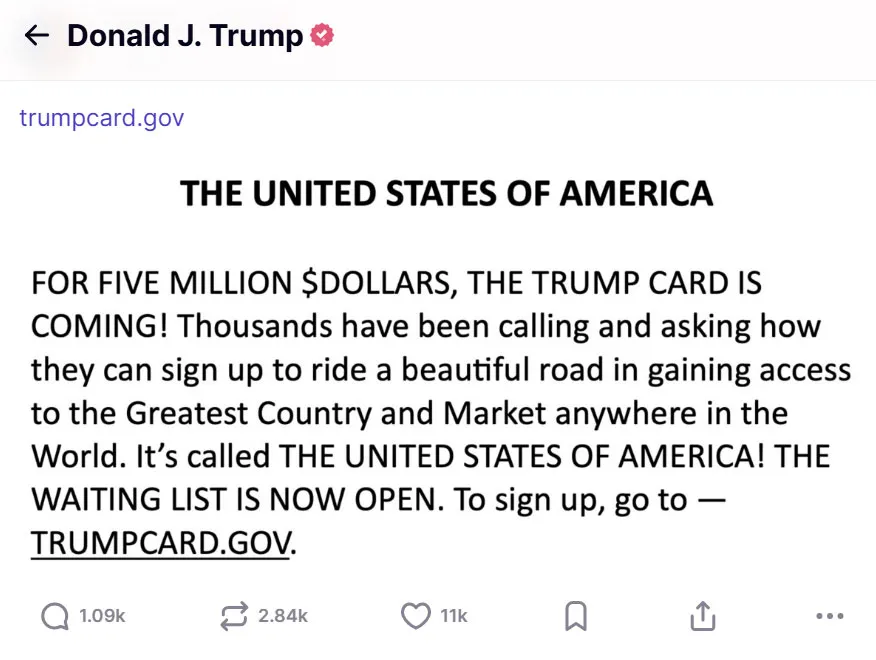Go back using the left arrow
Screen dimensions: 876x660
point(37,36)
